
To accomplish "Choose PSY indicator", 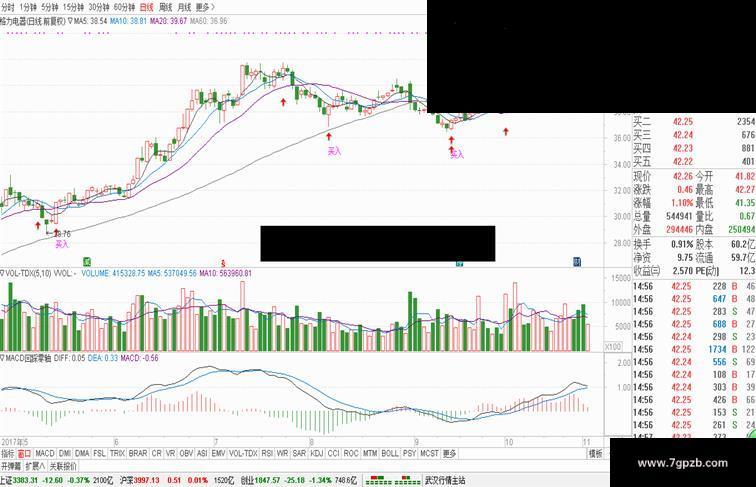I will 409,454.
